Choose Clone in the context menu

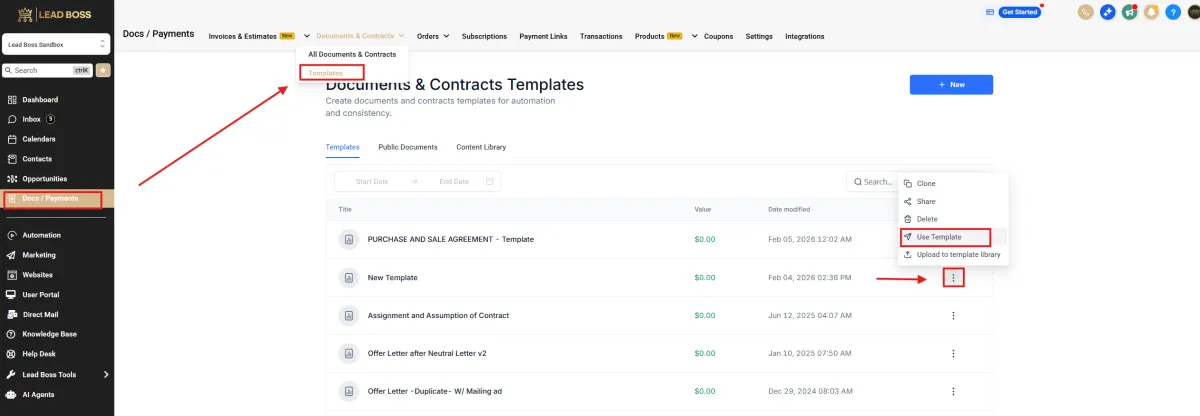click(x=926, y=183)
